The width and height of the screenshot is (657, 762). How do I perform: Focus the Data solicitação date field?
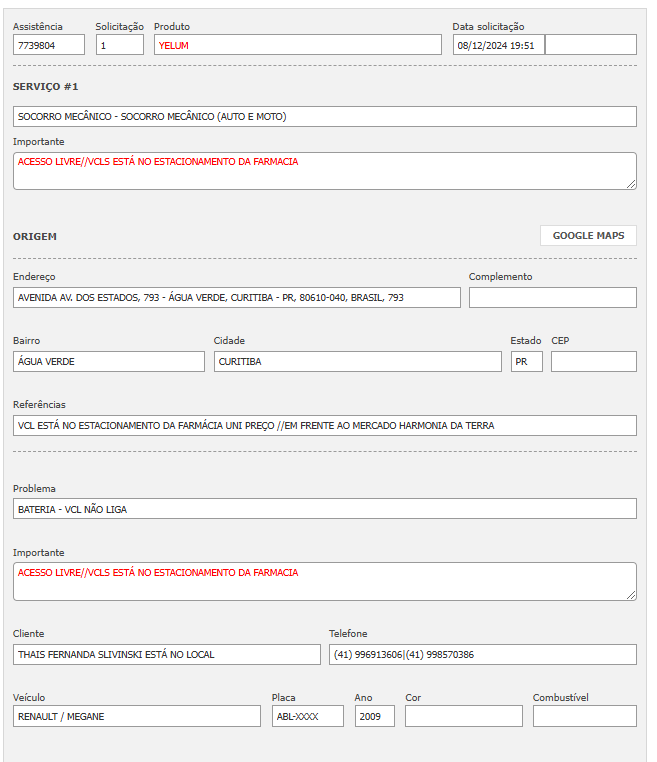498,45
